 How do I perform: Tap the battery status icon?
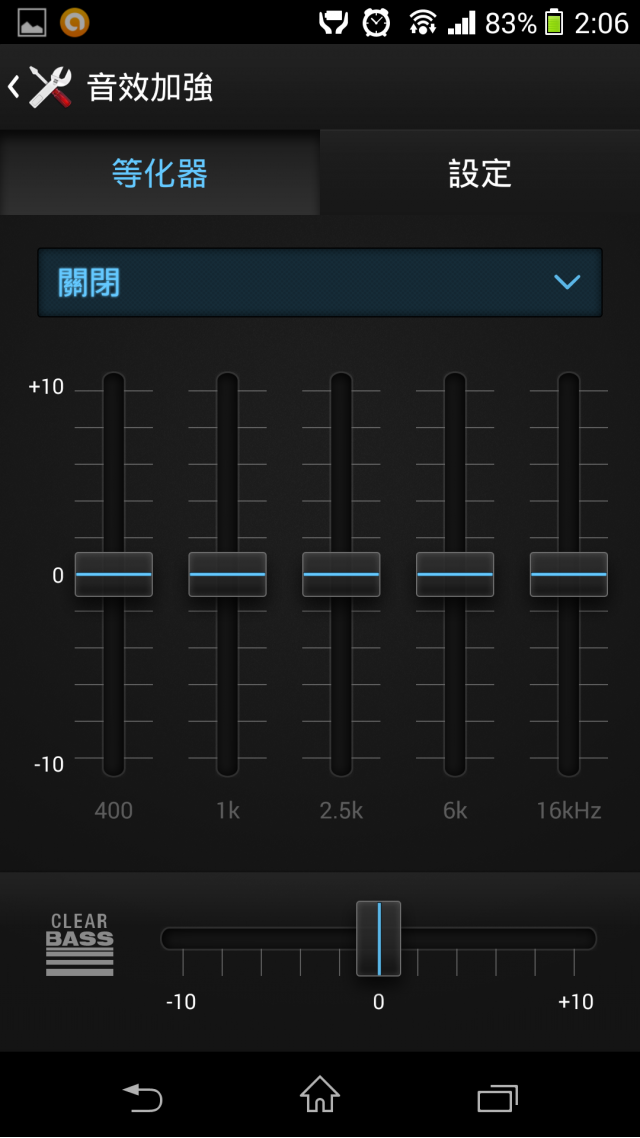(x=554, y=22)
